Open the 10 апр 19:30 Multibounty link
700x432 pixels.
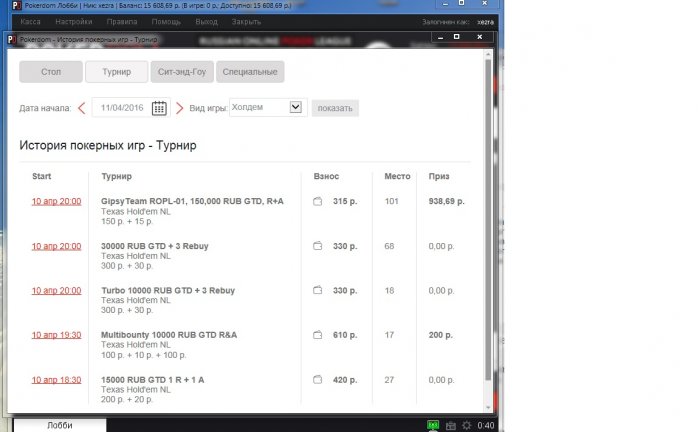[56, 335]
